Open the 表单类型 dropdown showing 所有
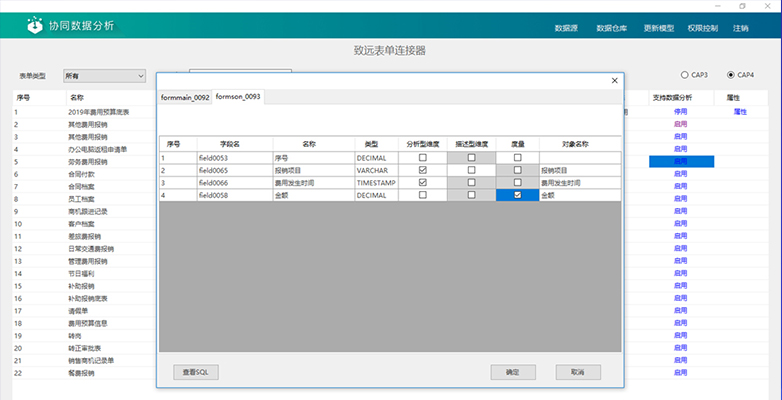The height and width of the screenshot is (400, 782). coord(104,76)
